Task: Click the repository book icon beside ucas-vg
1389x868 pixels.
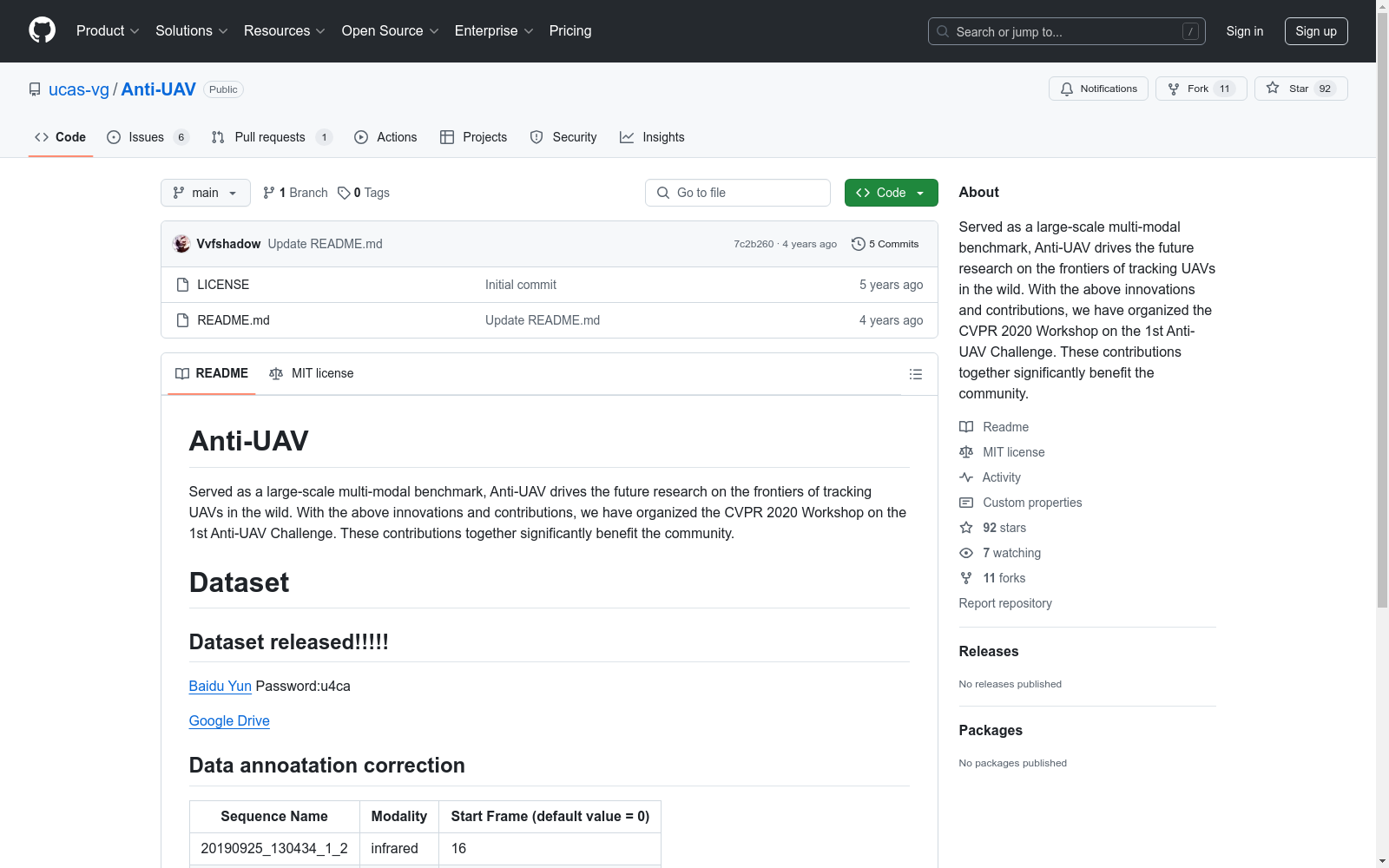Action: (x=35, y=89)
